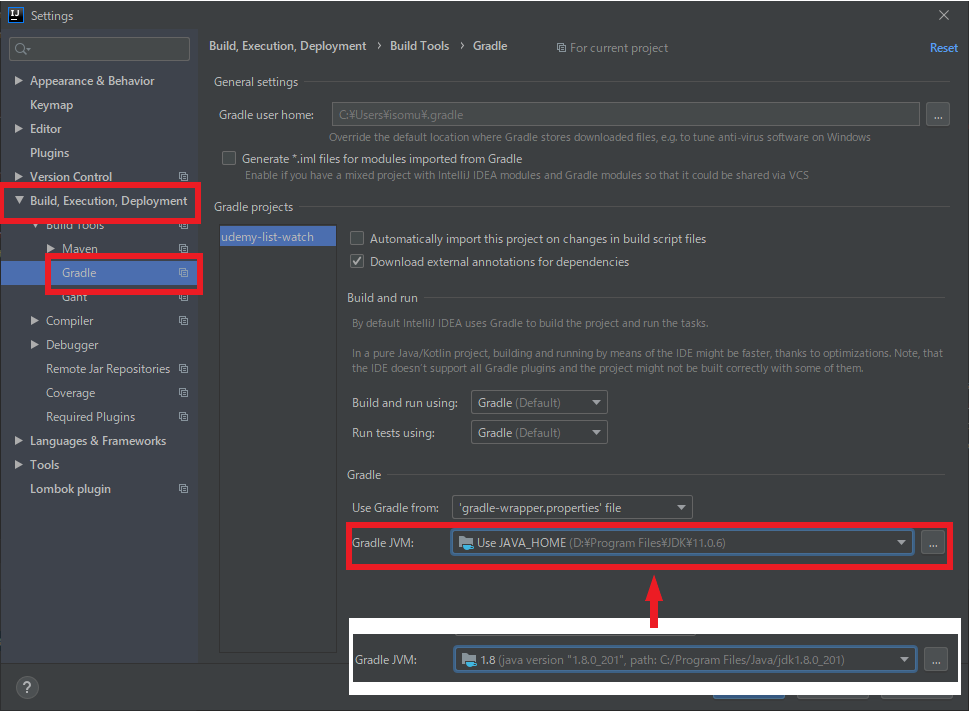Open the 'Build and run using' dropdown
The image size is (970, 712).
tap(539, 403)
